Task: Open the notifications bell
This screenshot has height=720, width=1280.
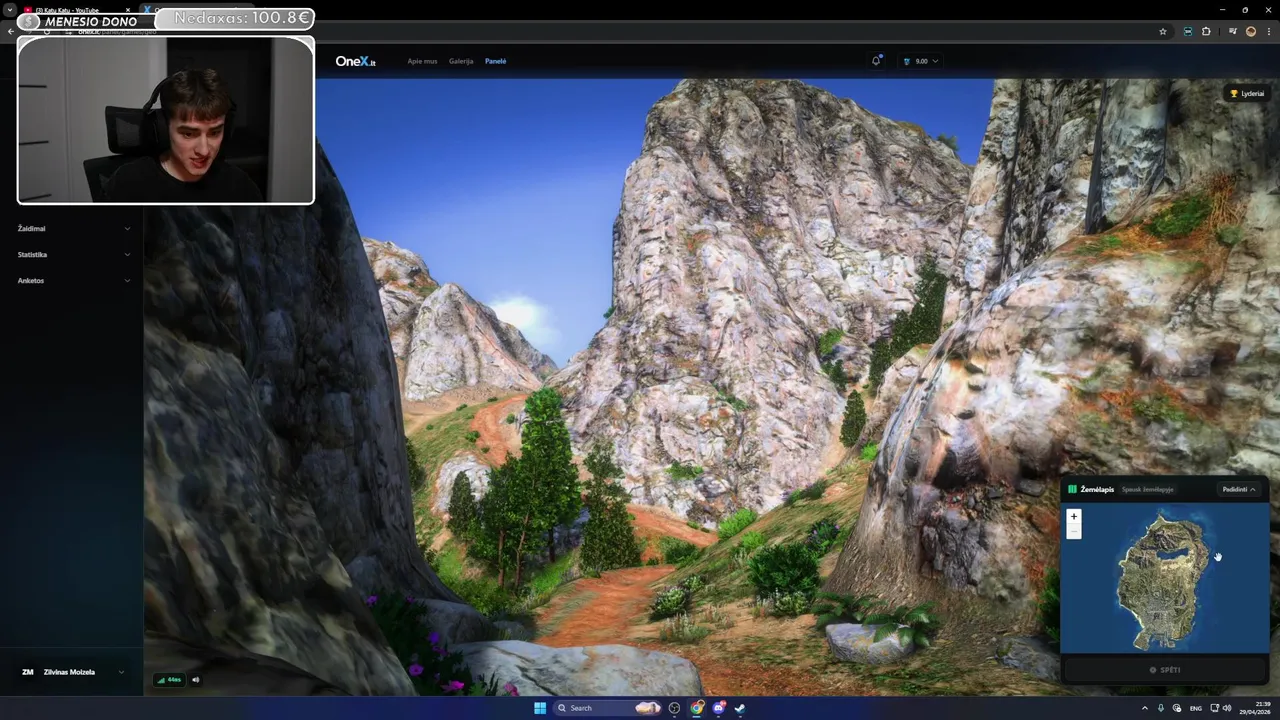Action: pos(876,61)
